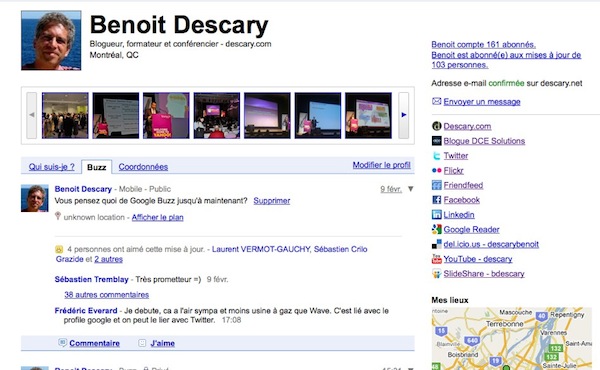Click the Linkedin logo icon
The image size is (600, 370).
tap(437, 215)
